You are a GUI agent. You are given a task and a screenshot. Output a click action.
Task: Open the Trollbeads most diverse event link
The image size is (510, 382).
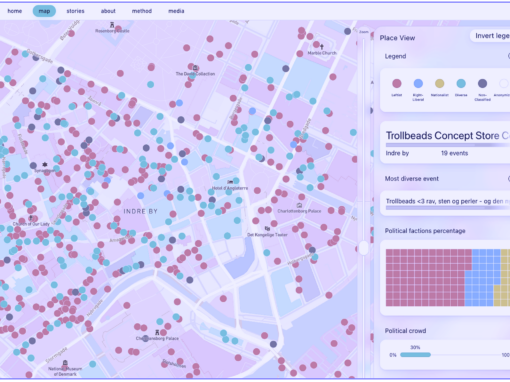click(447, 201)
